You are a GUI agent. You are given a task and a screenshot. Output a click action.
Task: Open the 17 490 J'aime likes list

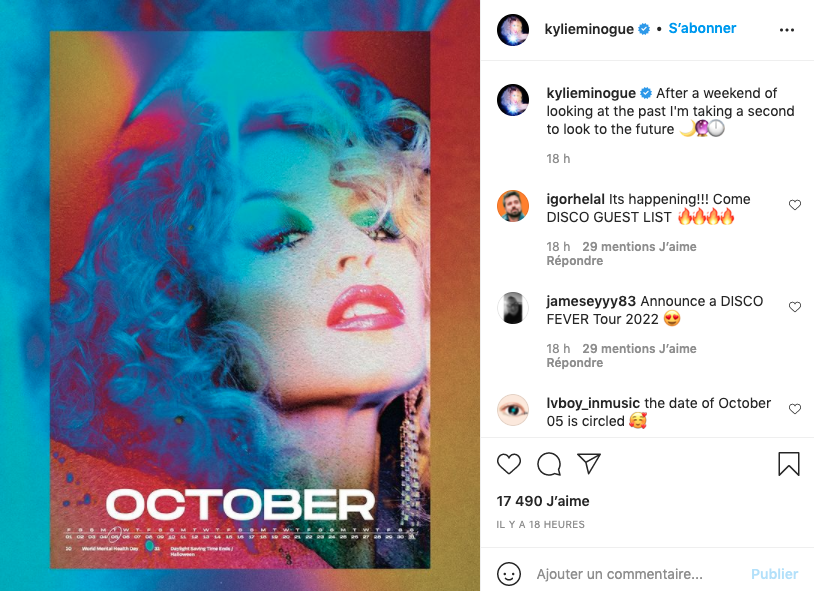pyautogui.click(x=543, y=501)
